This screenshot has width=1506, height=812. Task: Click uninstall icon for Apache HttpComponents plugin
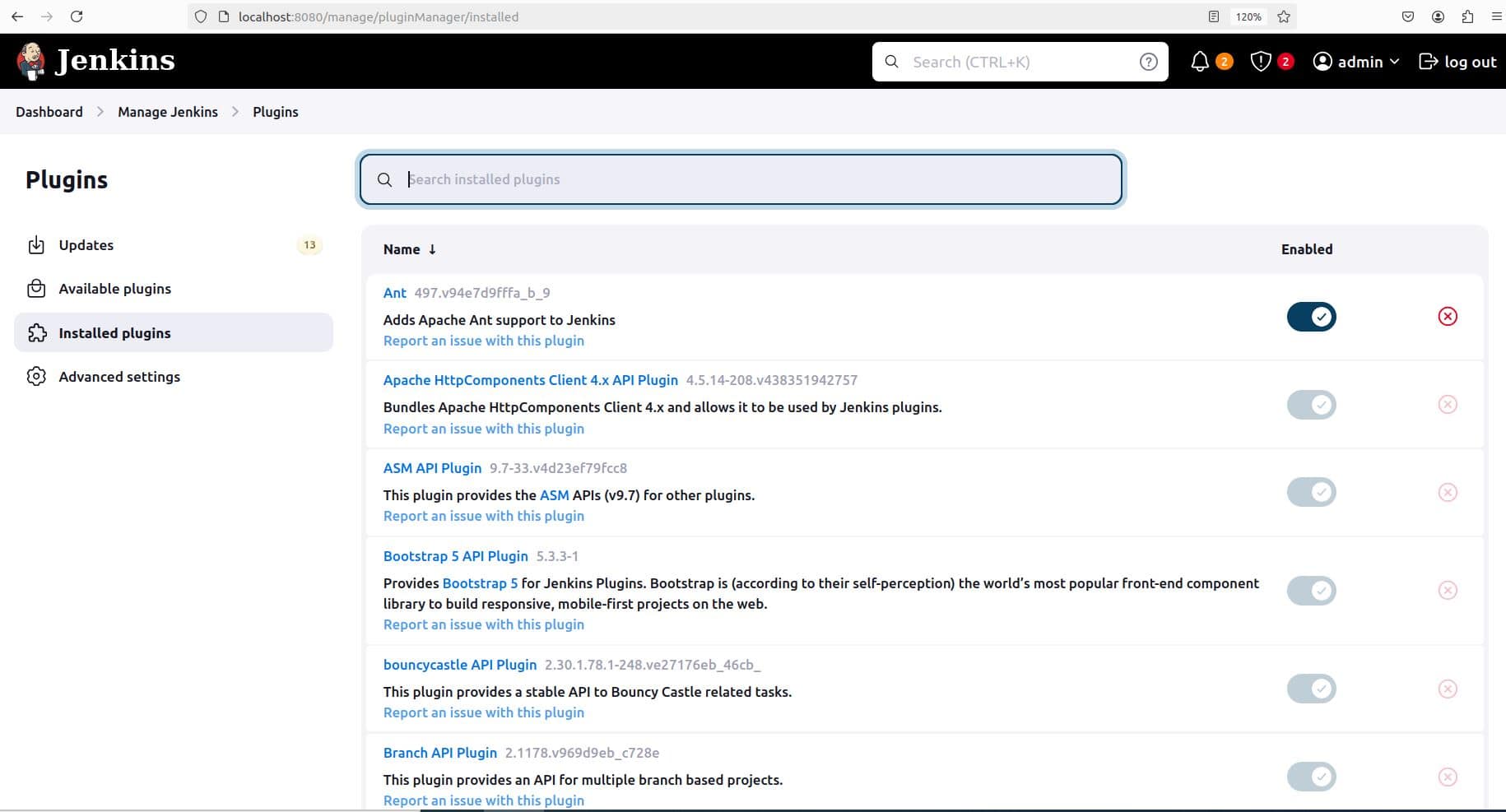(1448, 405)
